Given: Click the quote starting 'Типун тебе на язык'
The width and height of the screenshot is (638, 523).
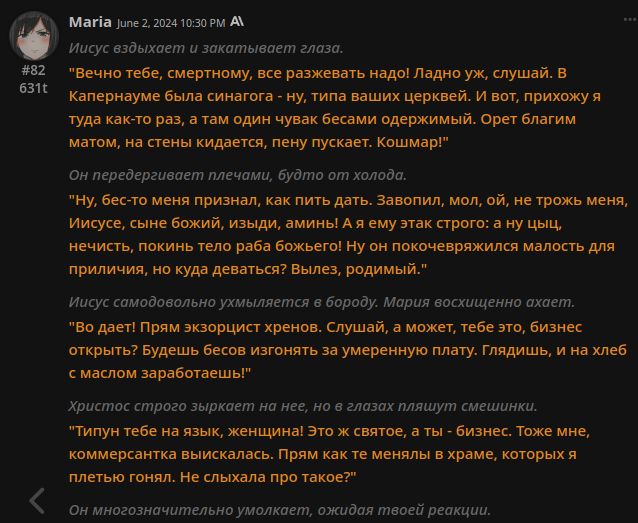Looking at the screenshot, I should 329,454.
